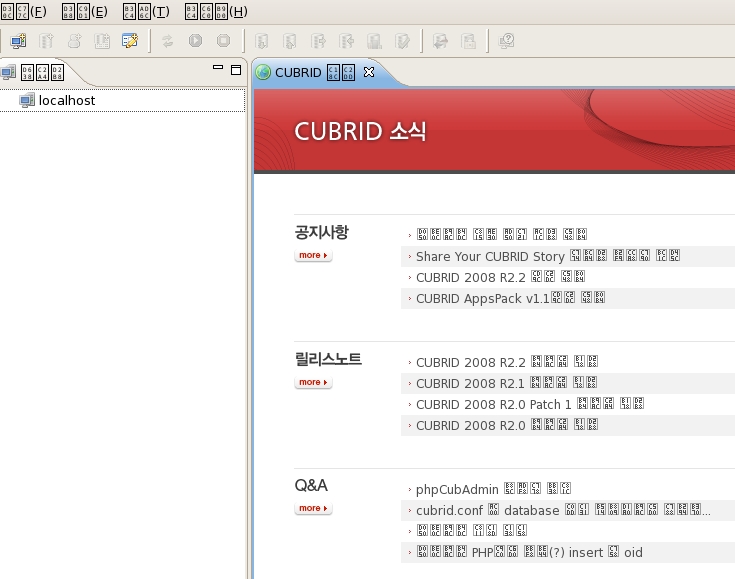Screen dimensions: 735x579
Task: Click the more button under 공지사항
Action: tap(313, 255)
